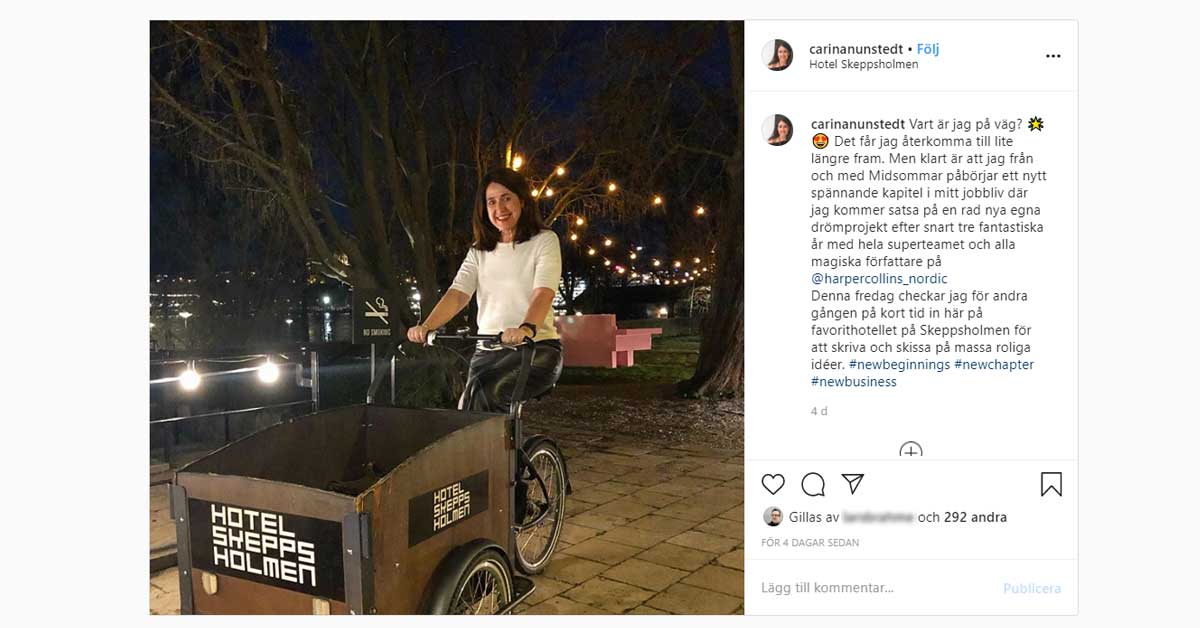Click small avatar next to Gillas av

click(773, 517)
